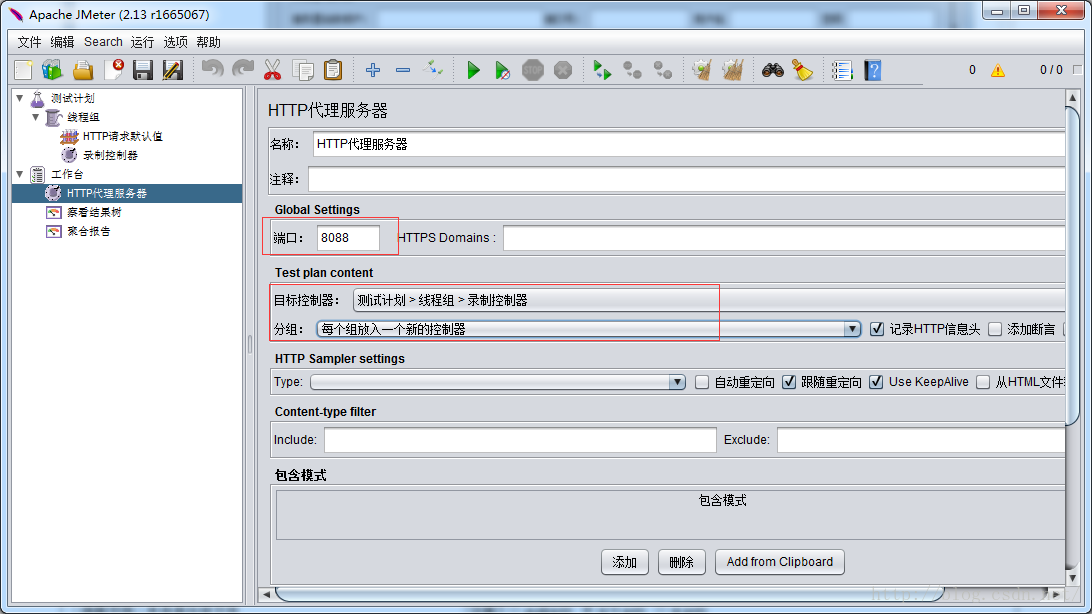Click the Undo arrow icon
The image size is (1092, 614).
coord(212,68)
